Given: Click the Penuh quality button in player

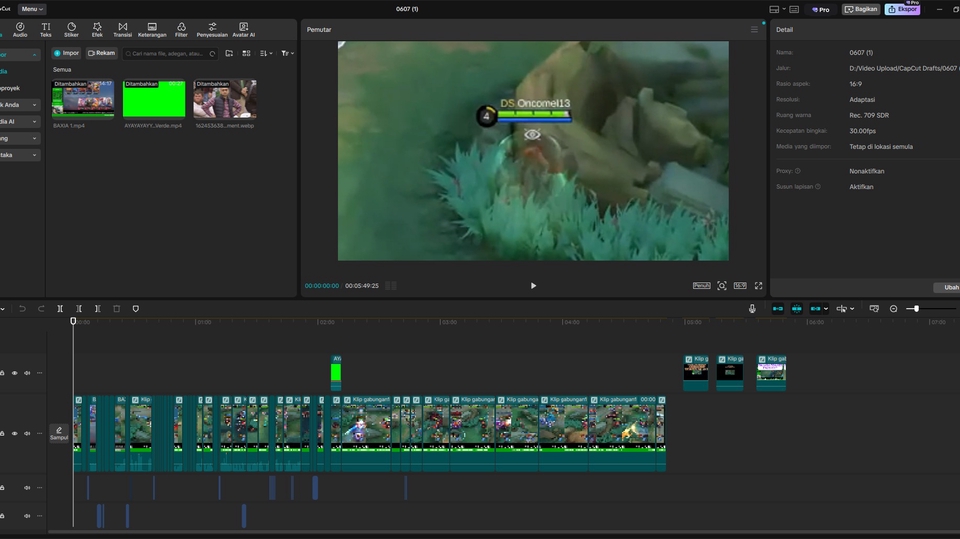Looking at the screenshot, I should click(x=702, y=285).
